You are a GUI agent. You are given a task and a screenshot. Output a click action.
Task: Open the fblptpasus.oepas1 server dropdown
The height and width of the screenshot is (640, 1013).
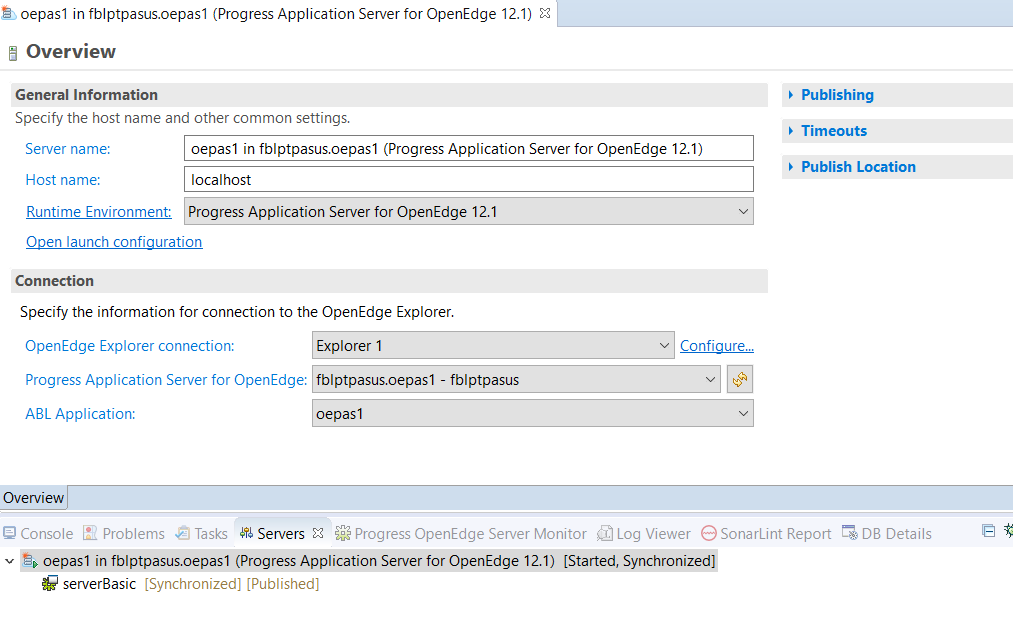pos(516,379)
